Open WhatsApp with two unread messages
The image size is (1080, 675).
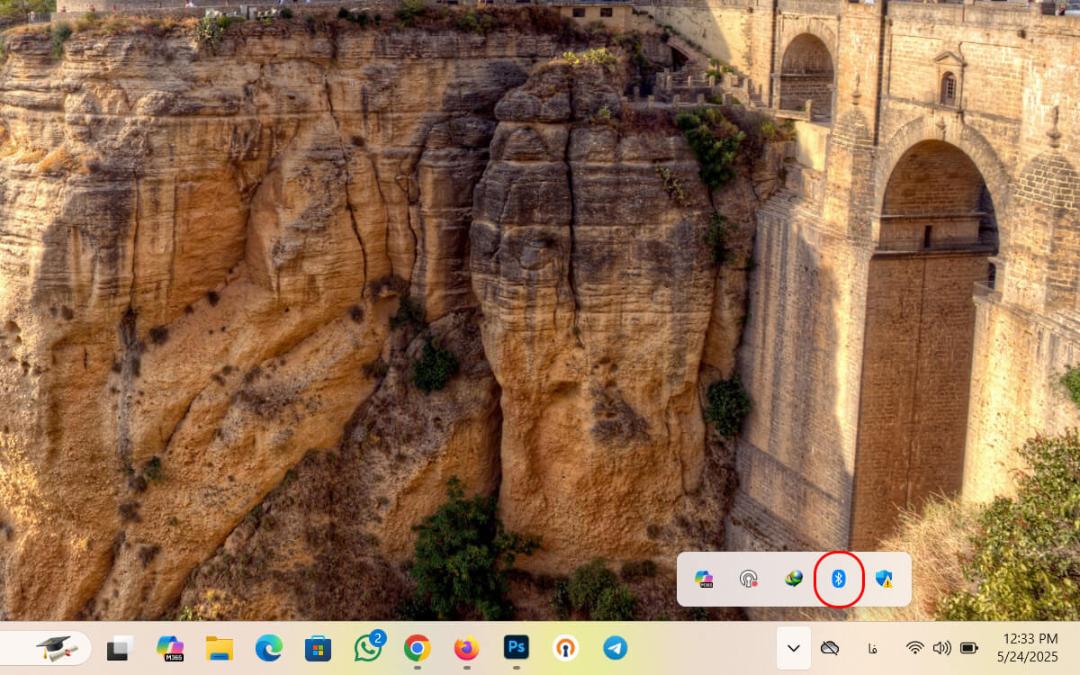coord(368,647)
